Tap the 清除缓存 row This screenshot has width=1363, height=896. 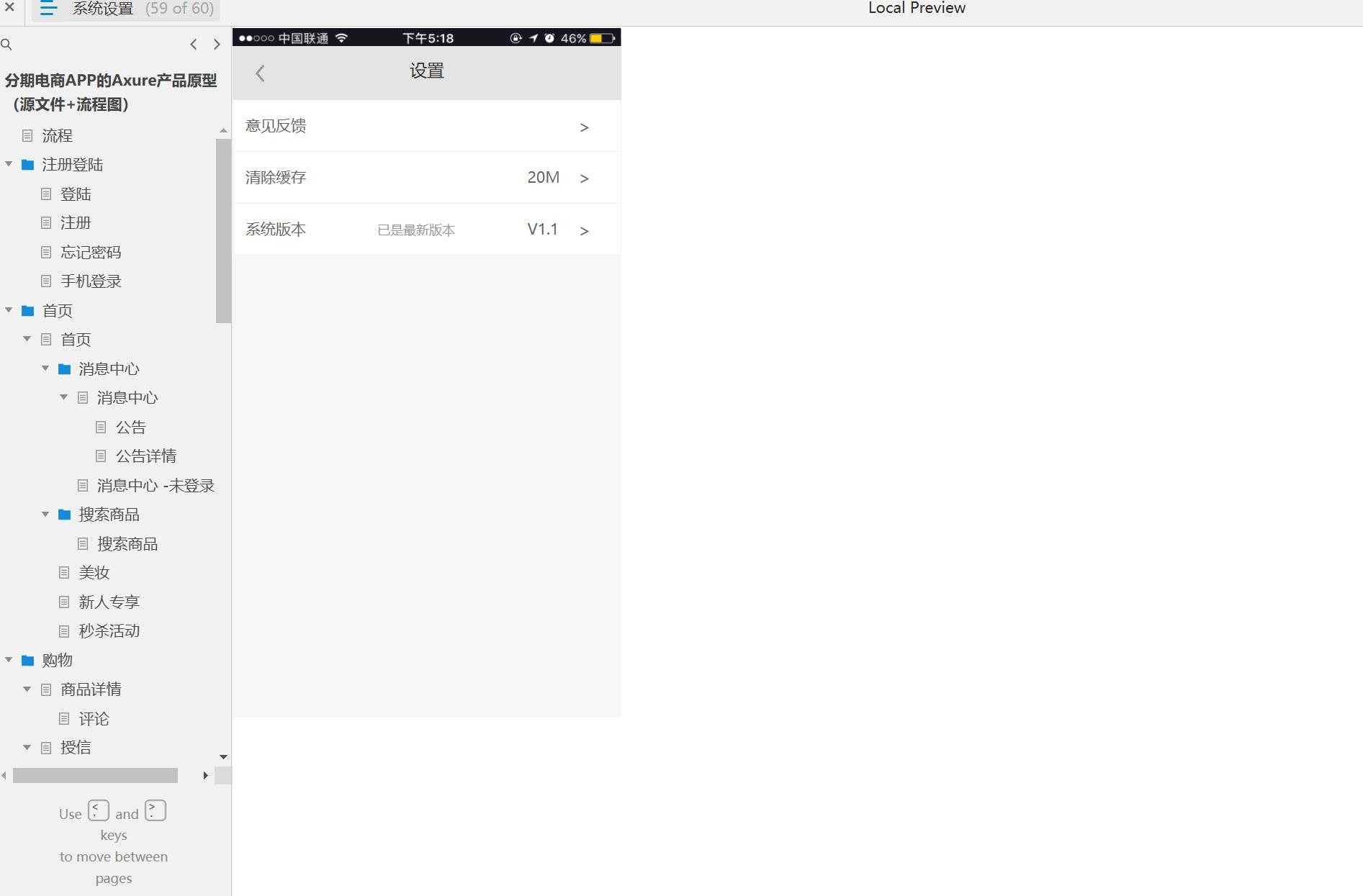pos(426,177)
